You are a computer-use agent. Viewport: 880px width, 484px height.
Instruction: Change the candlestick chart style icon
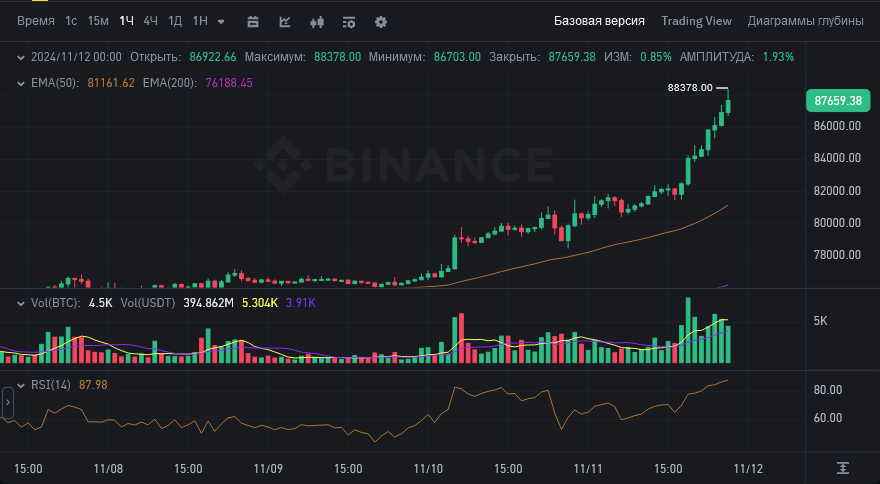pos(317,22)
